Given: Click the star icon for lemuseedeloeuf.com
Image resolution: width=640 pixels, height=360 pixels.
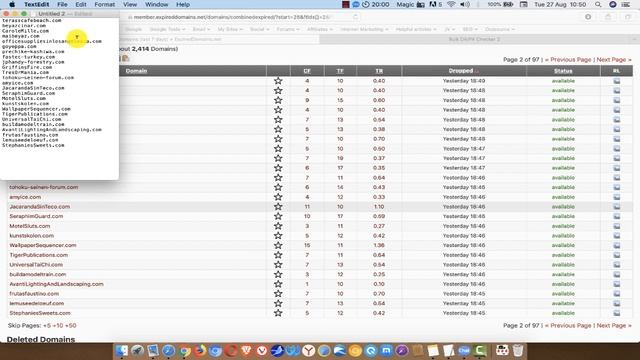Looking at the screenshot, I should coord(278,303).
